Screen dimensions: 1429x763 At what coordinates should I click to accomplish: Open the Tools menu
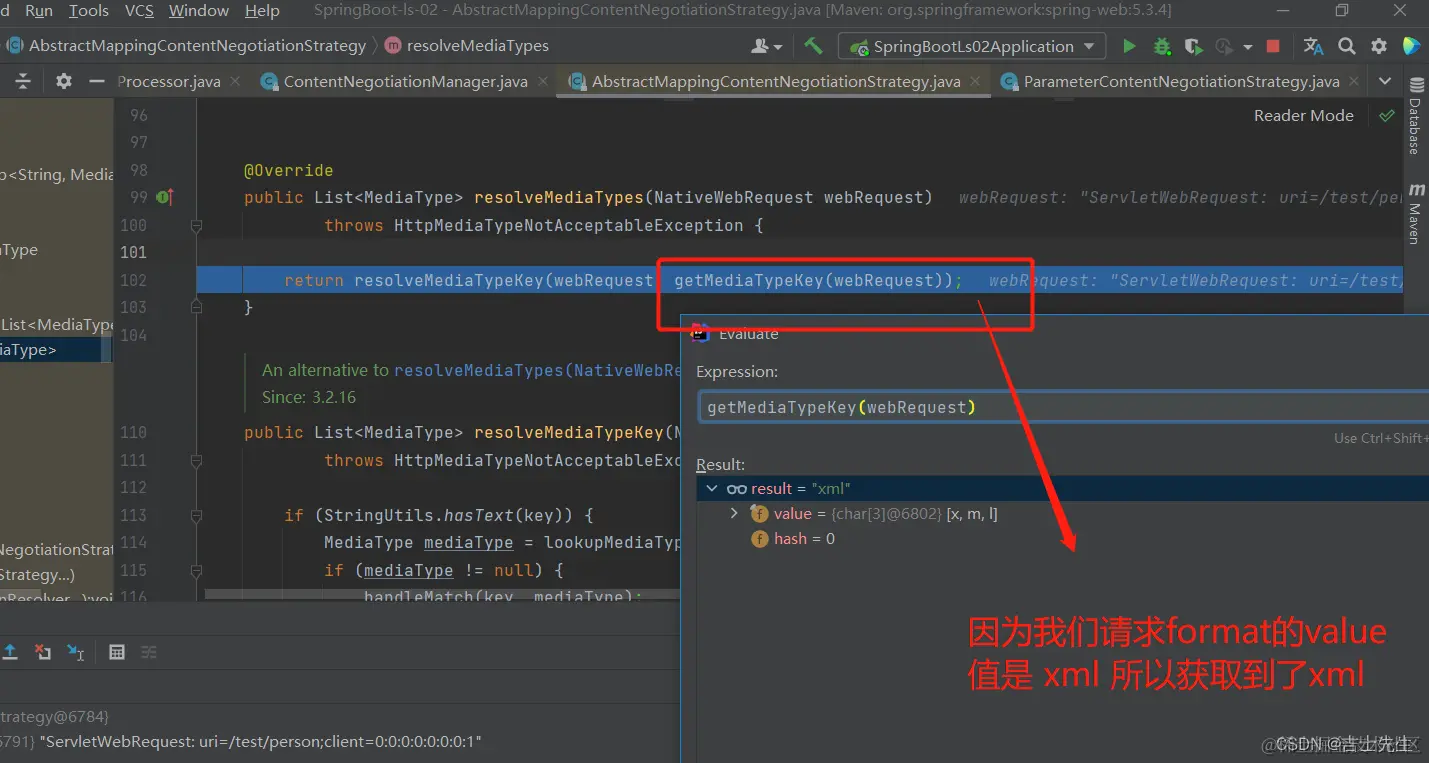(89, 11)
